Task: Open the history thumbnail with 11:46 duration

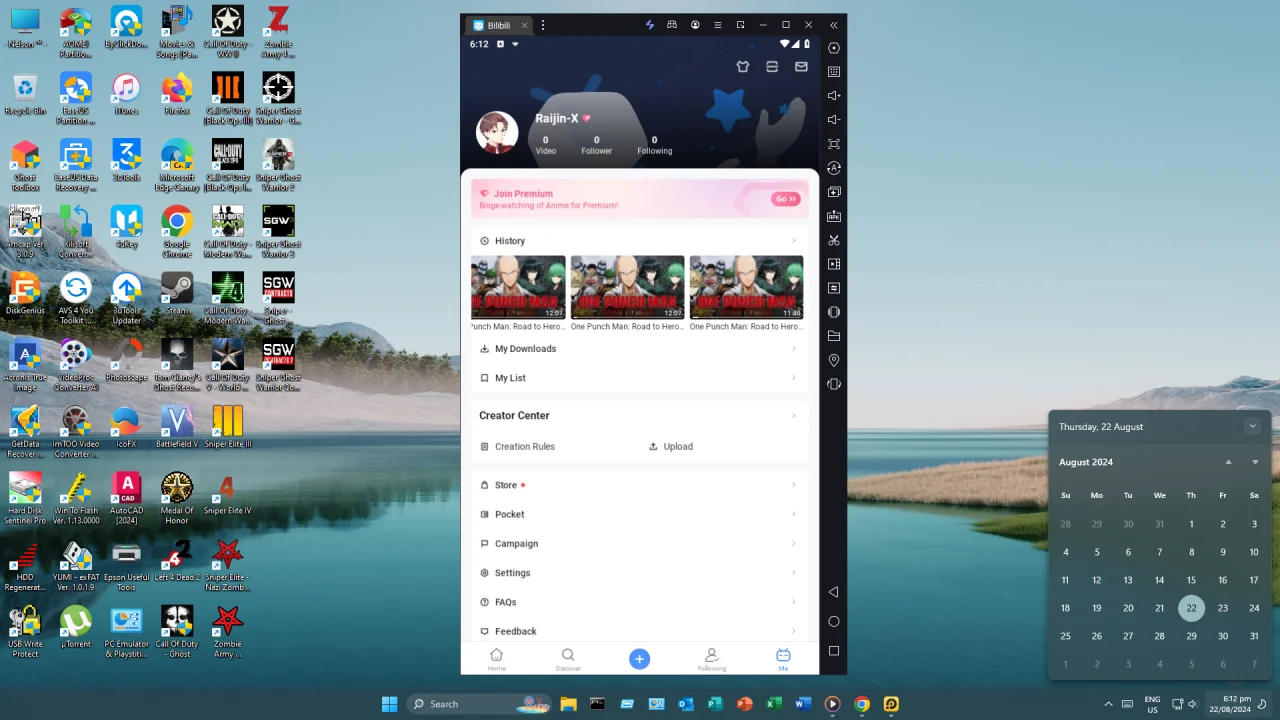Action: (746, 287)
